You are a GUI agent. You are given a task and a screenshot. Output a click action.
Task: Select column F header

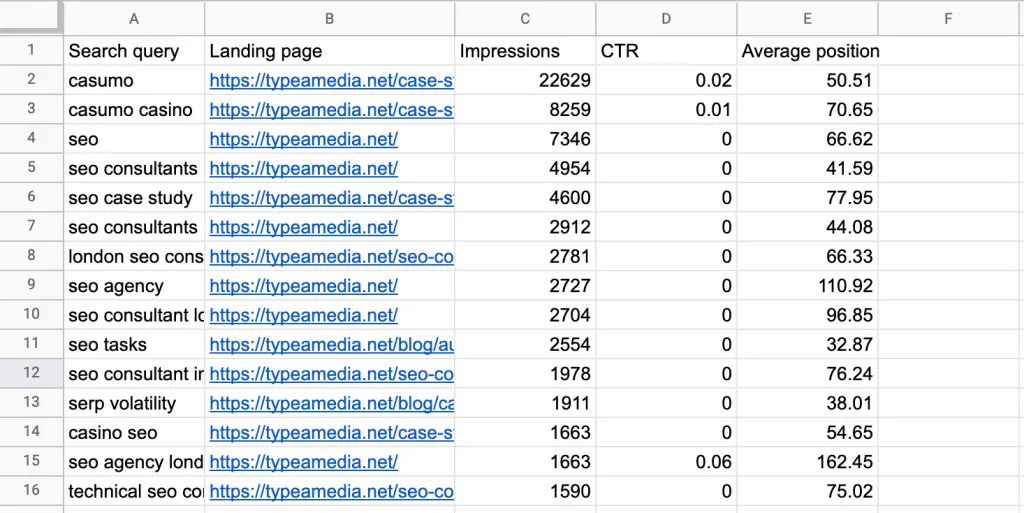[x=948, y=17]
